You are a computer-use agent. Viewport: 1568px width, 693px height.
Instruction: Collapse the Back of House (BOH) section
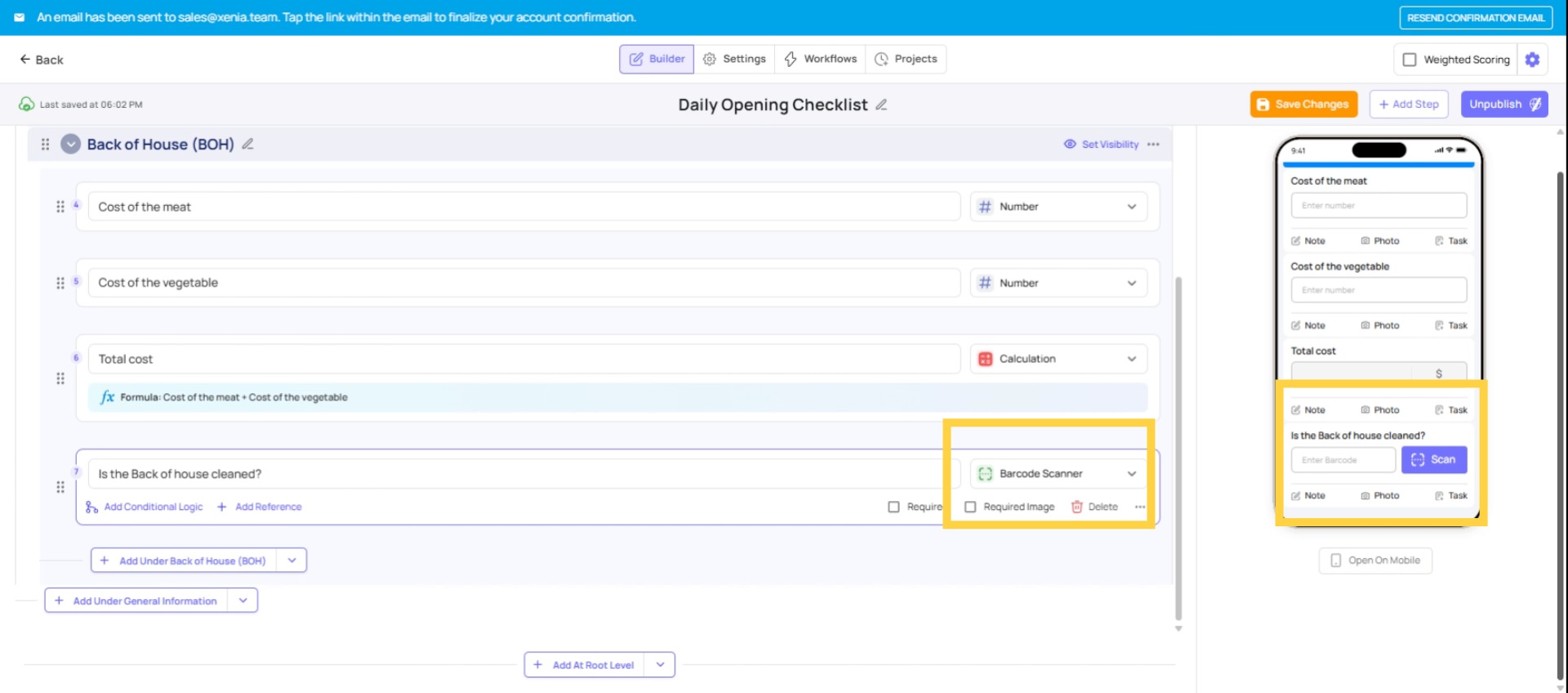tap(71, 145)
